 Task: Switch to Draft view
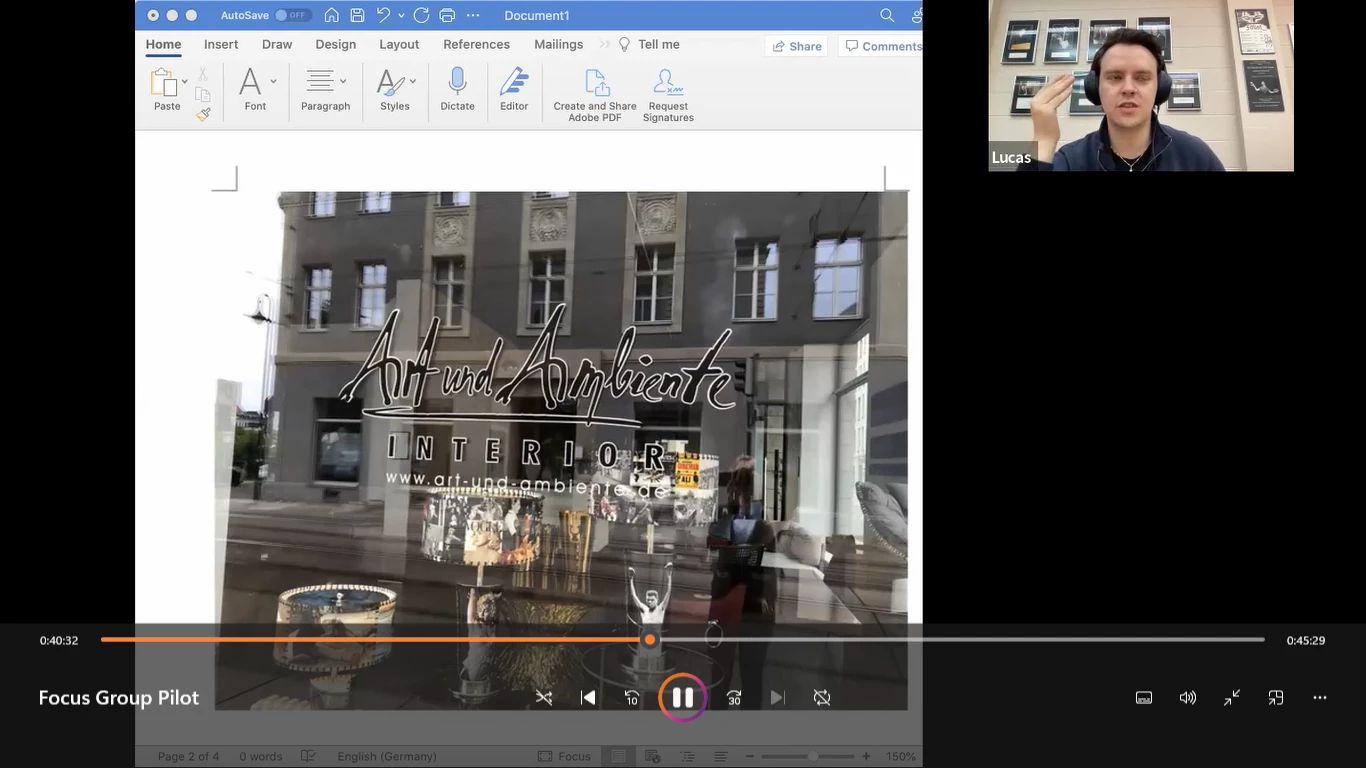click(x=720, y=756)
